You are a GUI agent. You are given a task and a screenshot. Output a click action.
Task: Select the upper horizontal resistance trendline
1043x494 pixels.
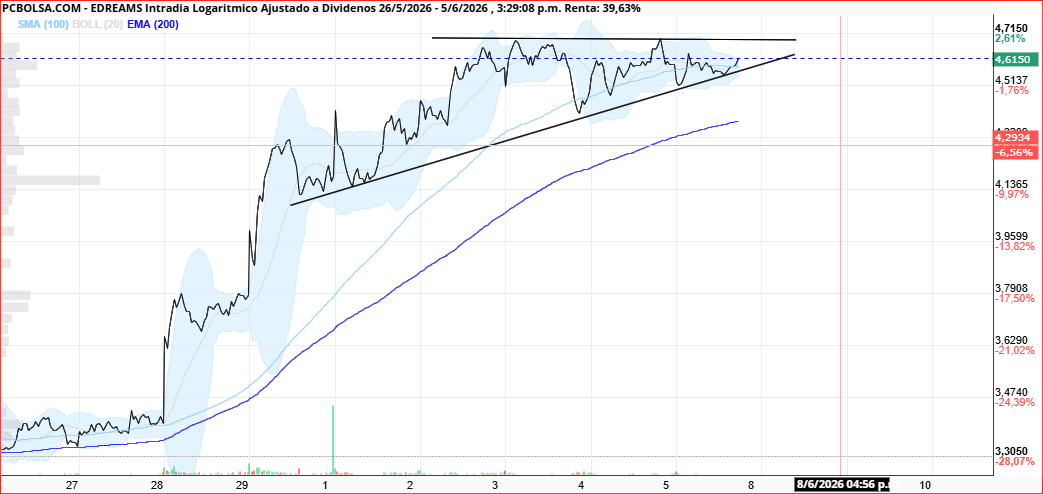613,39
